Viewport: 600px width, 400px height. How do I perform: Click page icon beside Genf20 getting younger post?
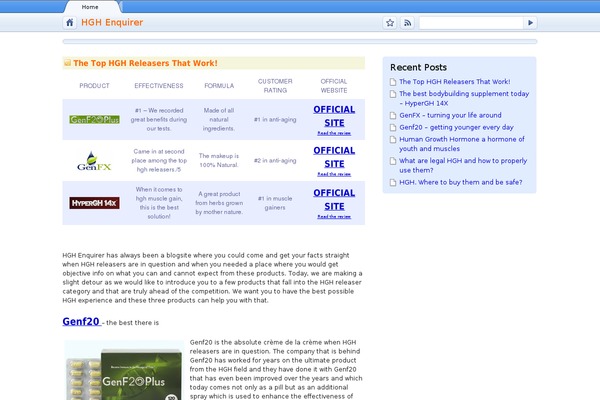tap(393, 127)
